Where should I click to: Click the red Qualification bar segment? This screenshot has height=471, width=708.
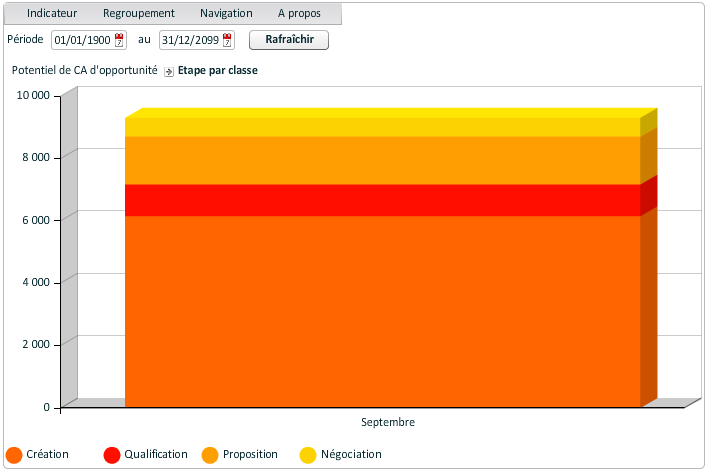pyautogui.click(x=382, y=200)
